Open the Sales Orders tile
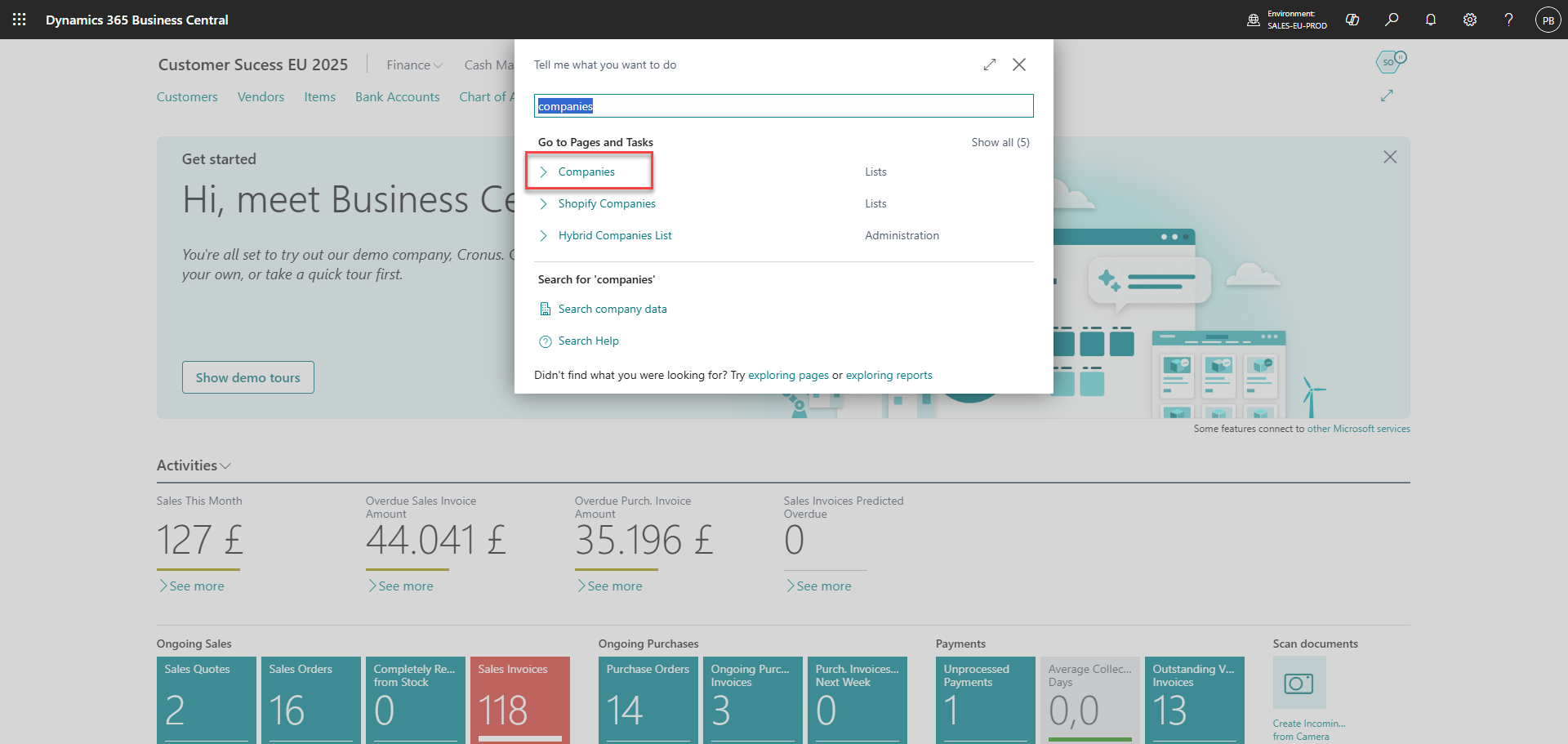1568x744 pixels. coord(311,700)
